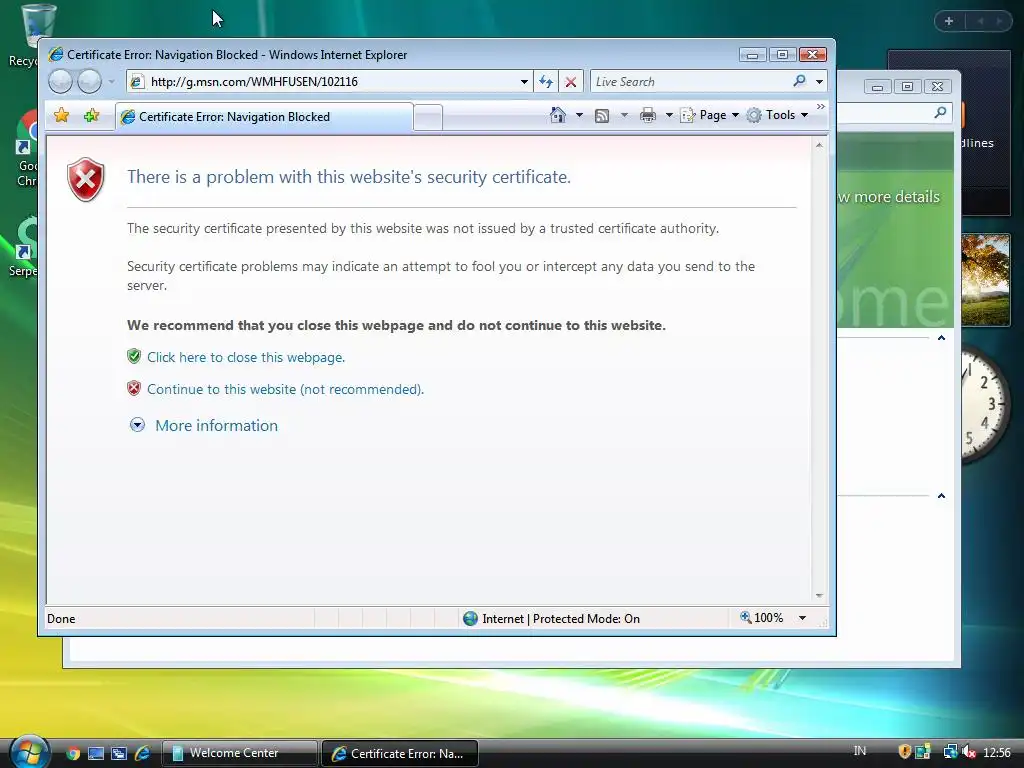Click the Done status bar text
Image resolution: width=1024 pixels, height=768 pixels.
click(x=61, y=618)
